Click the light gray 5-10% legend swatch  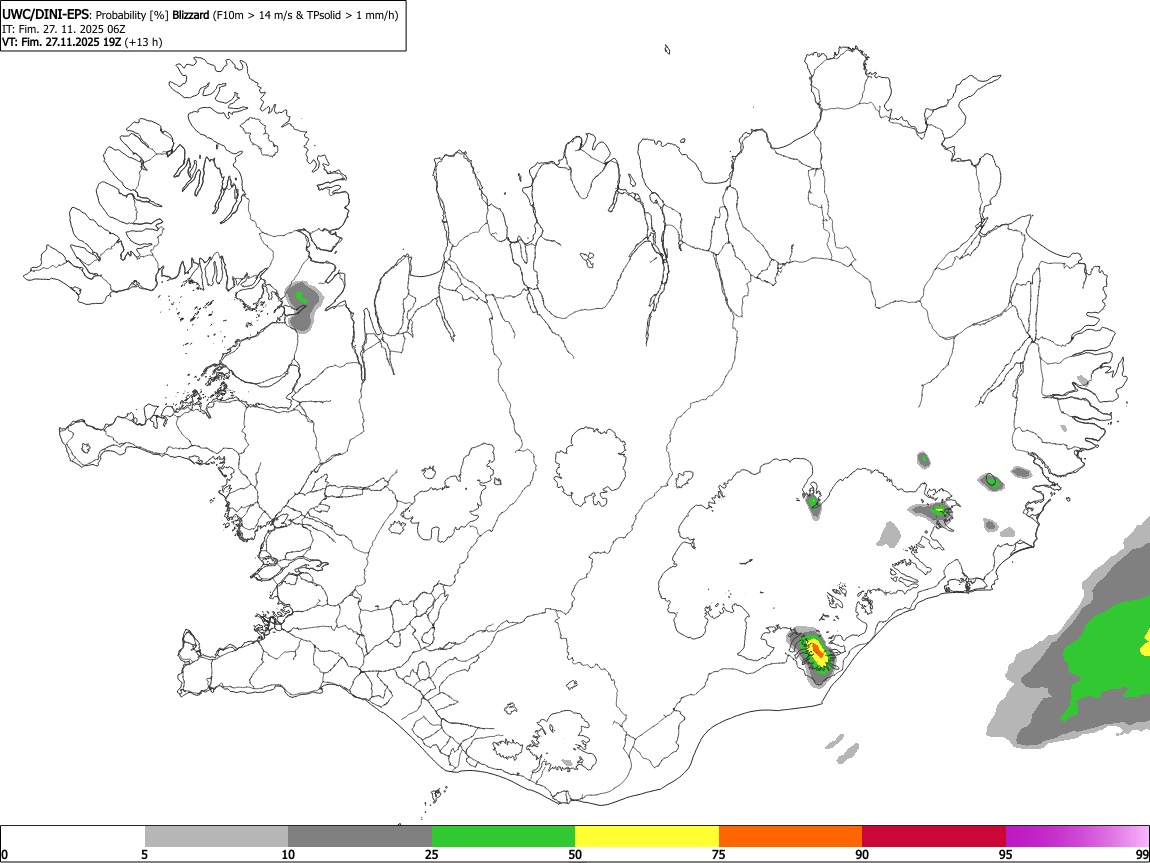[216, 836]
